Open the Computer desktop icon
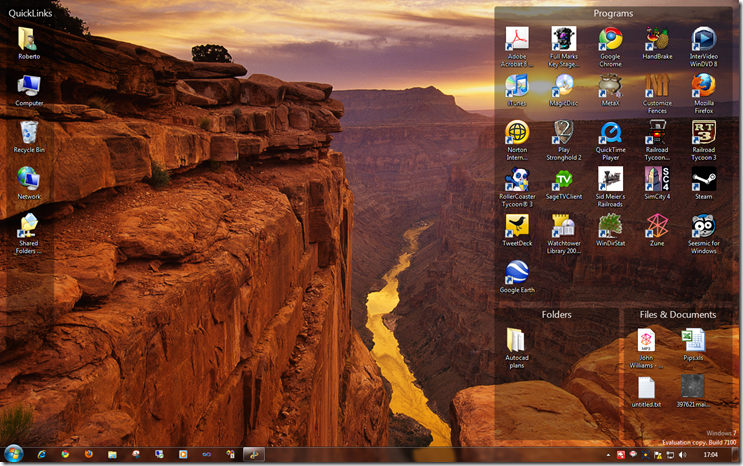 tap(29, 86)
